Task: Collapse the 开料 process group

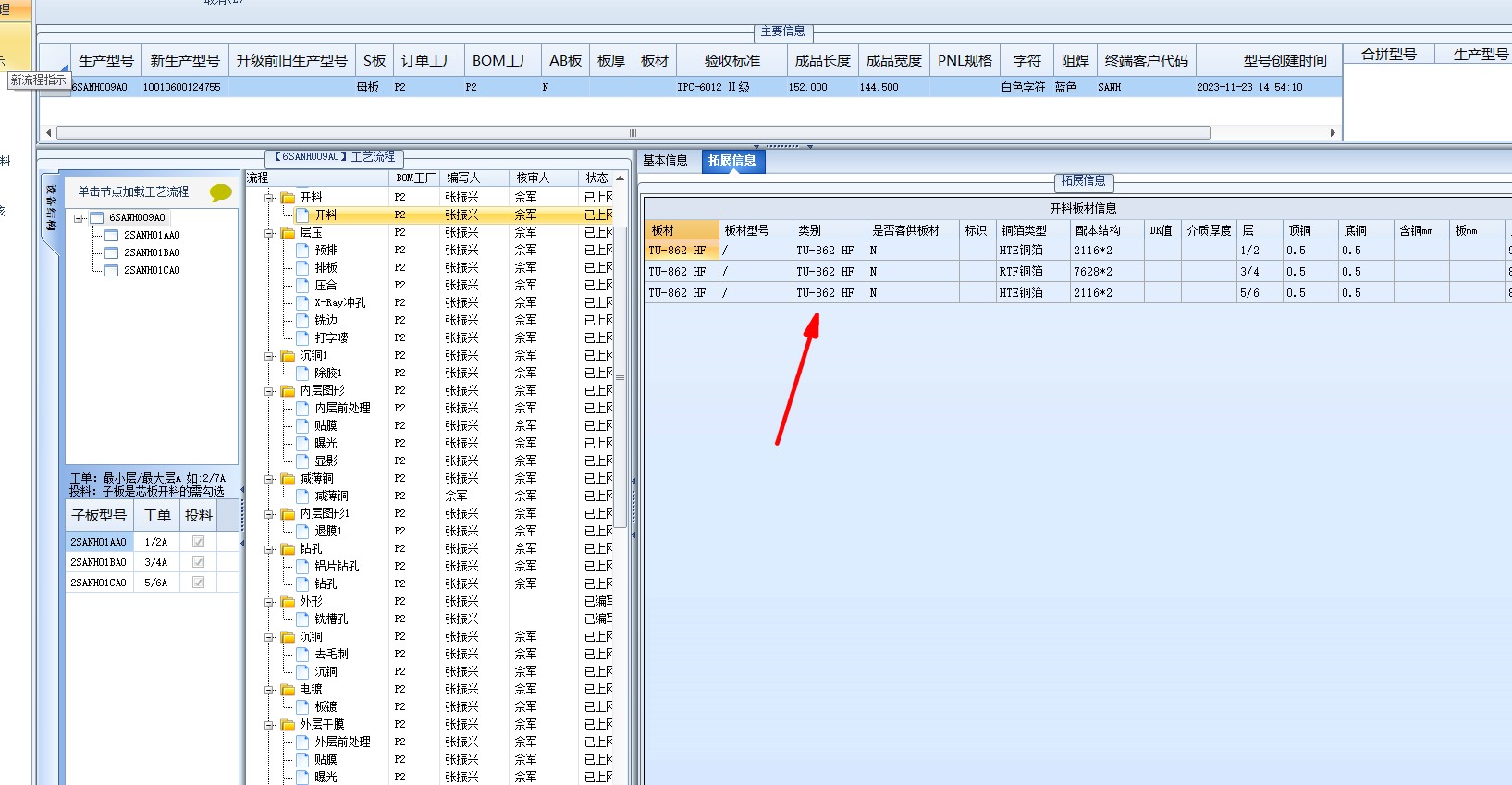Action: click(x=270, y=198)
